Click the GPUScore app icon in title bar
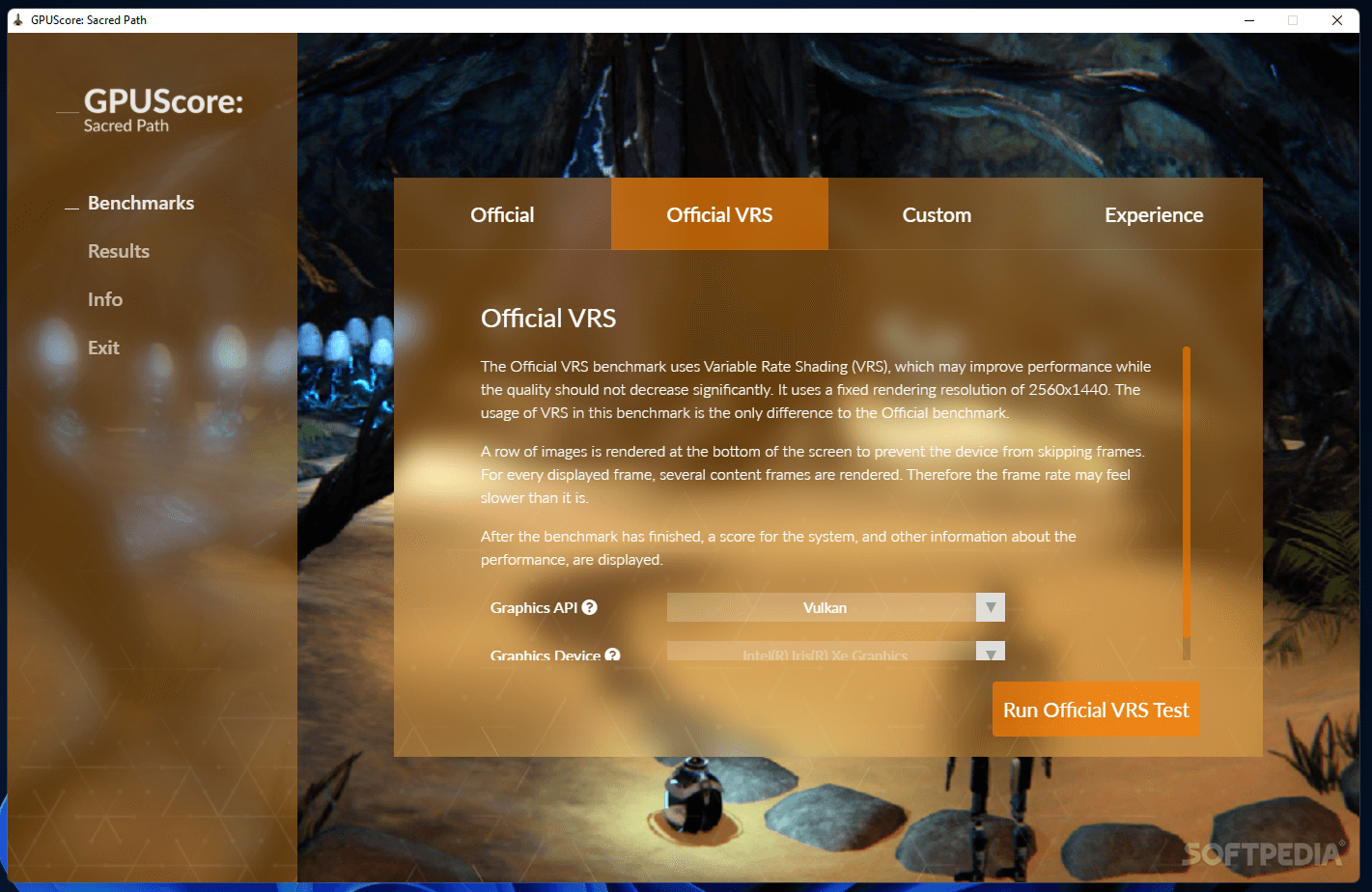Viewport: 1372px width, 892px height. click(17, 19)
